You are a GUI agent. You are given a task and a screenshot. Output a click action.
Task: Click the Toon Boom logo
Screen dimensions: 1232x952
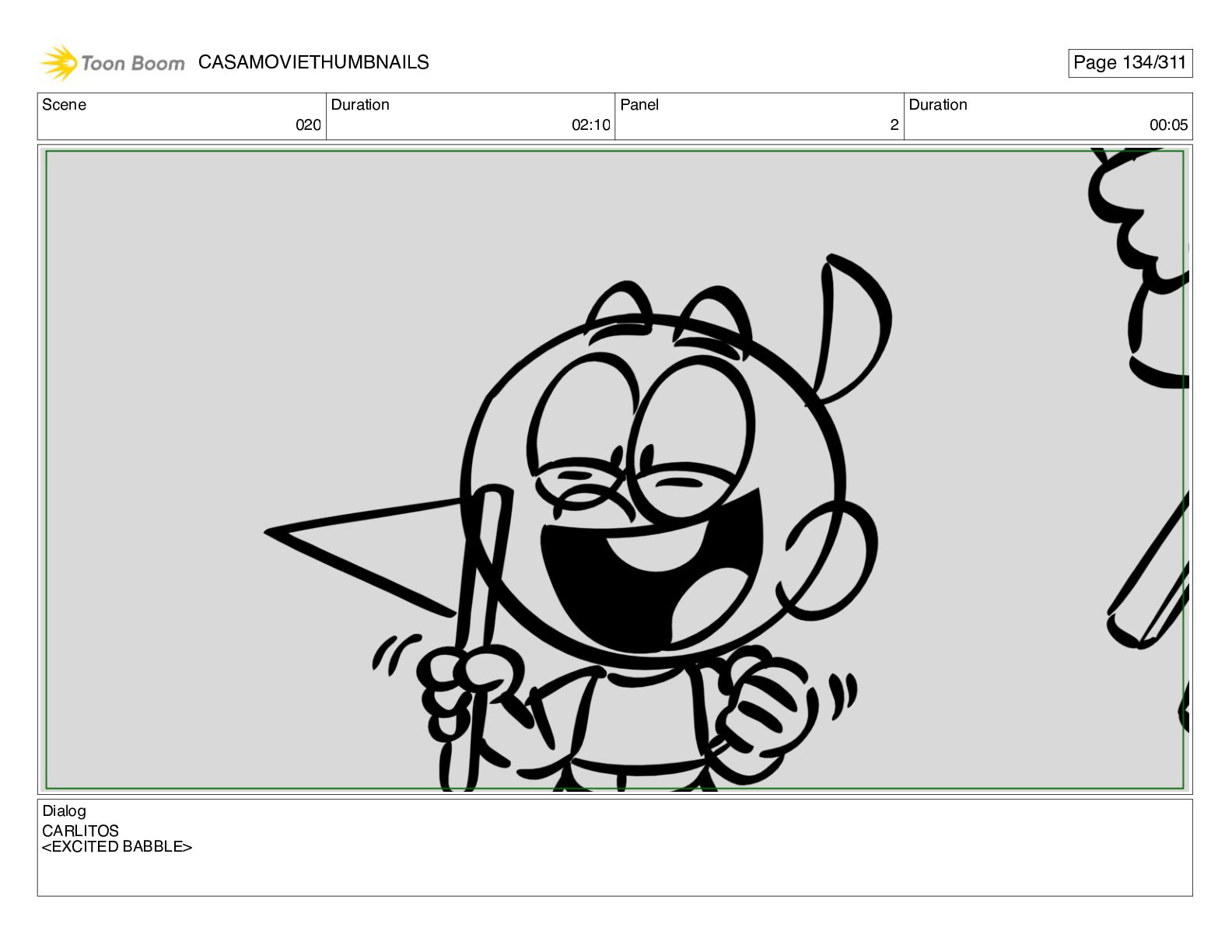coord(113,63)
